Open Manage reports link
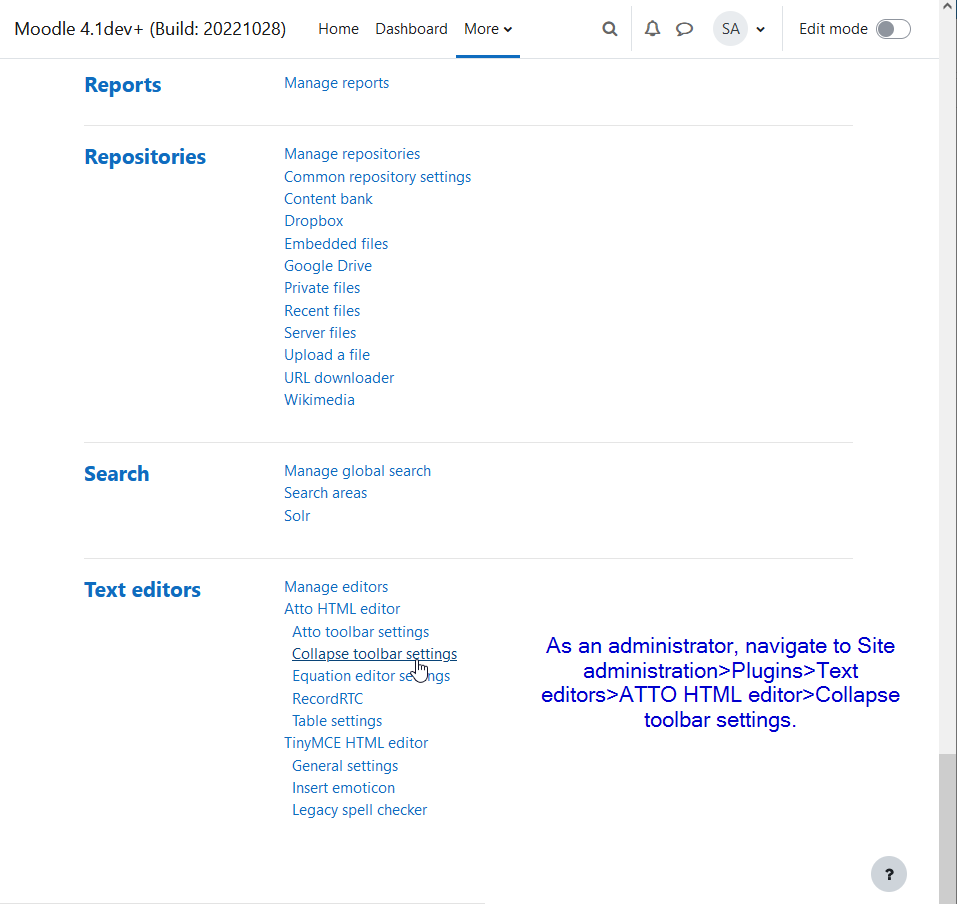 [x=336, y=83]
